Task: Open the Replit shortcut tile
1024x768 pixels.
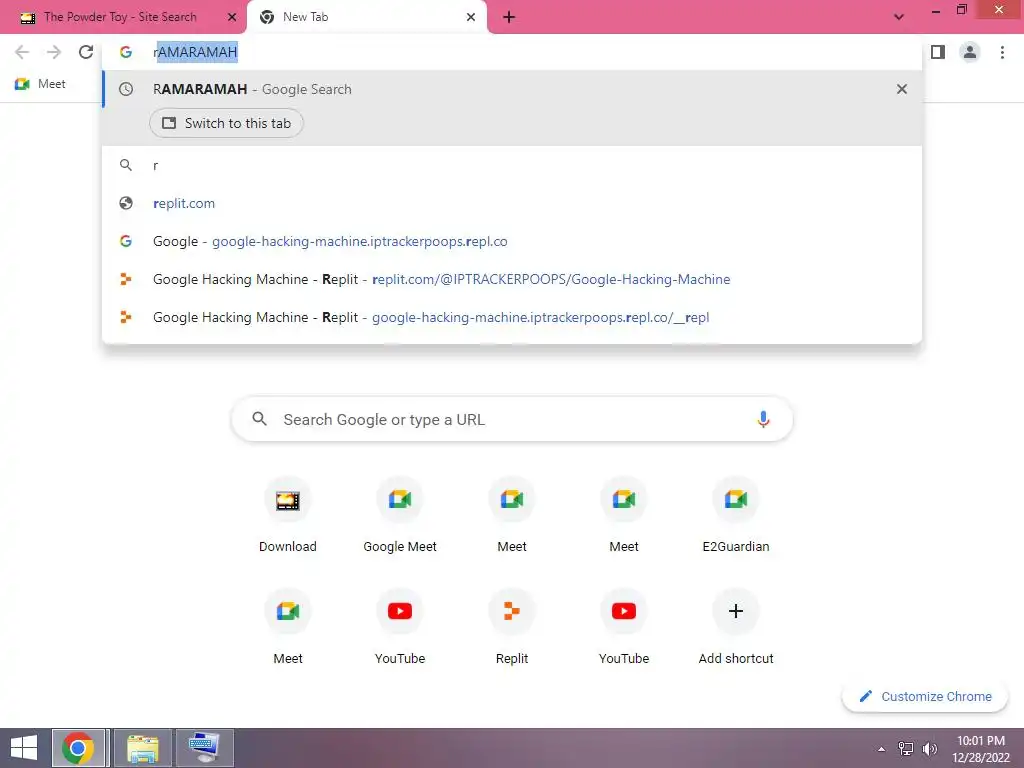Action: coord(512,627)
